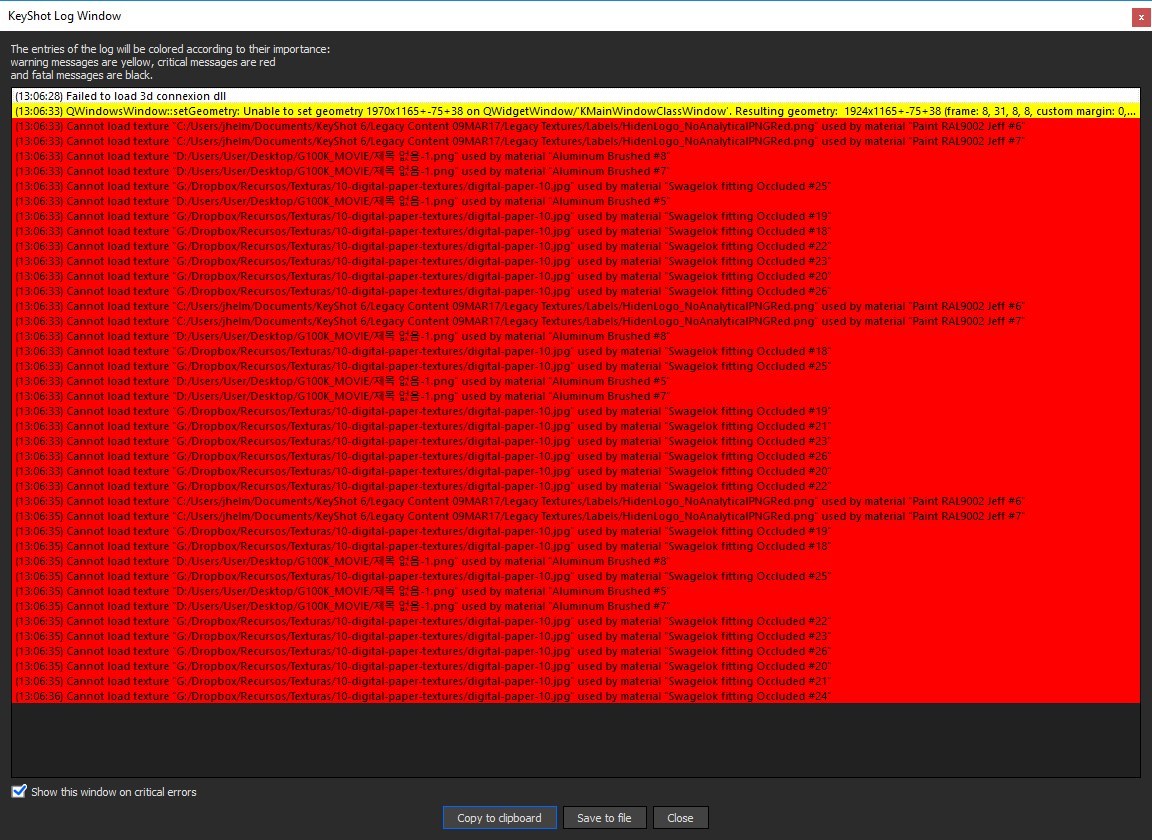
Task: Select 13:06:35 entry for Aluminum Brushed #5
Action: (576, 591)
